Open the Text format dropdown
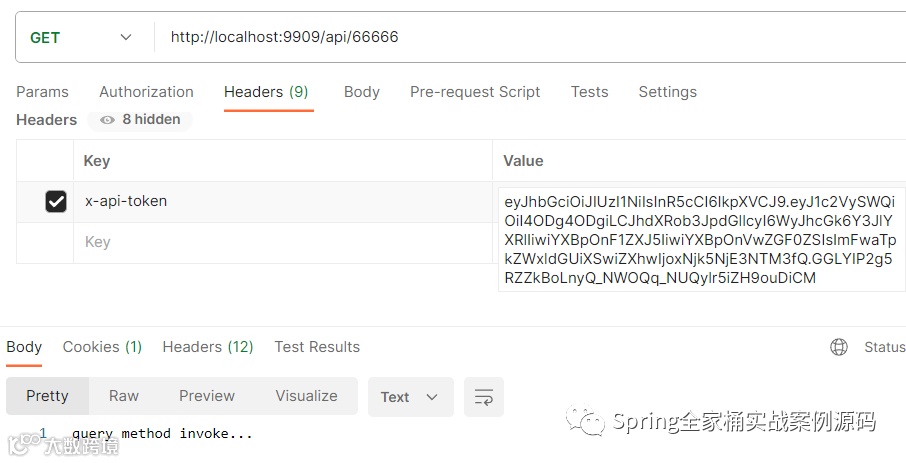Viewport: 906px width, 463px height. tap(411, 397)
